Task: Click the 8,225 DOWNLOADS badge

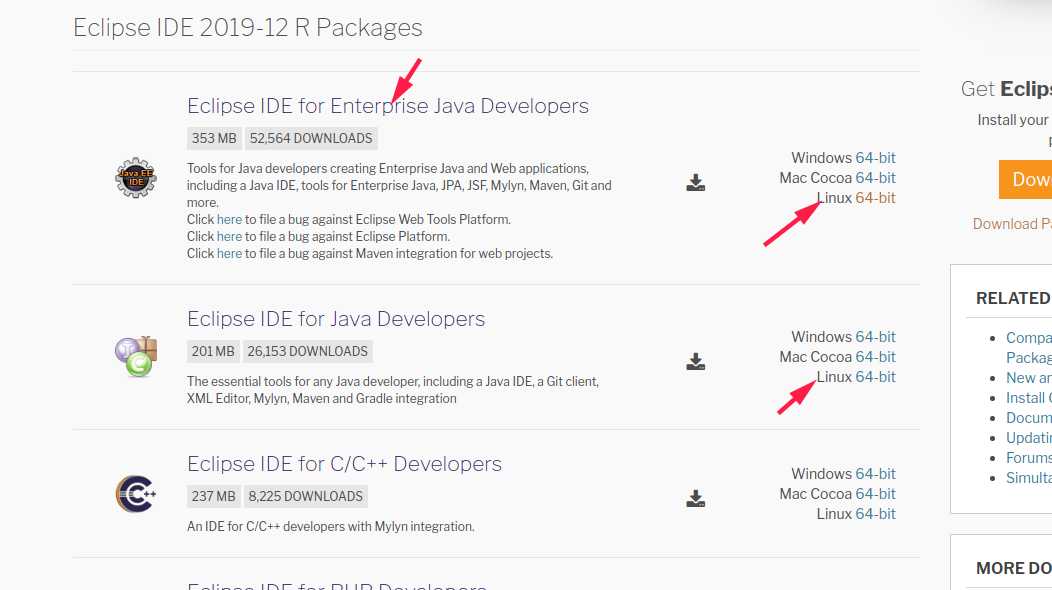Action: pos(305,497)
